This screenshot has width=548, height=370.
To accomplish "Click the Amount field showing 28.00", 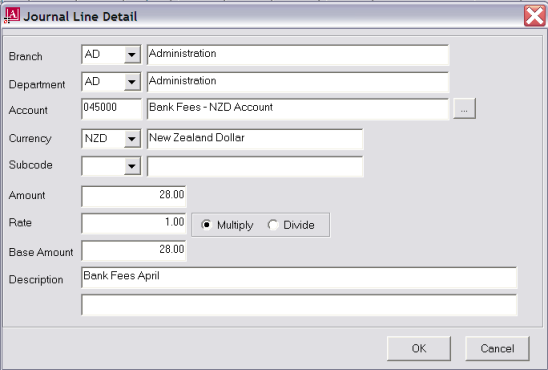I will point(134,196).
